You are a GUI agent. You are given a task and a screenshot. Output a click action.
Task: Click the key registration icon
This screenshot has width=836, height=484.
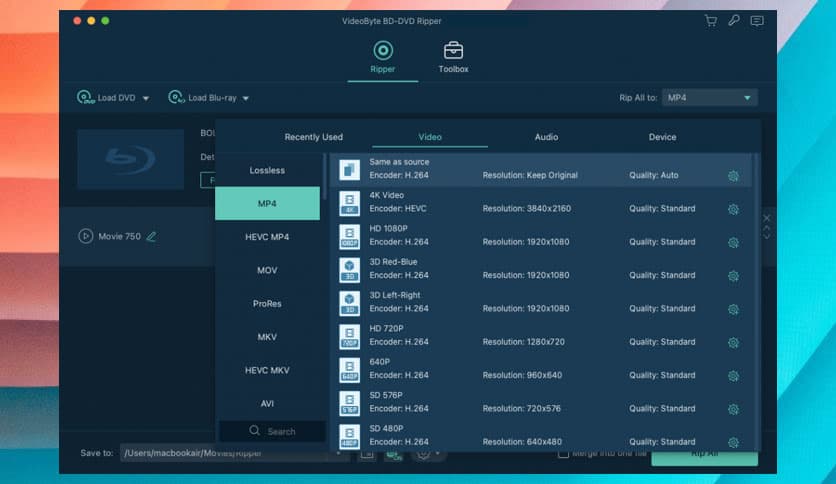734,21
